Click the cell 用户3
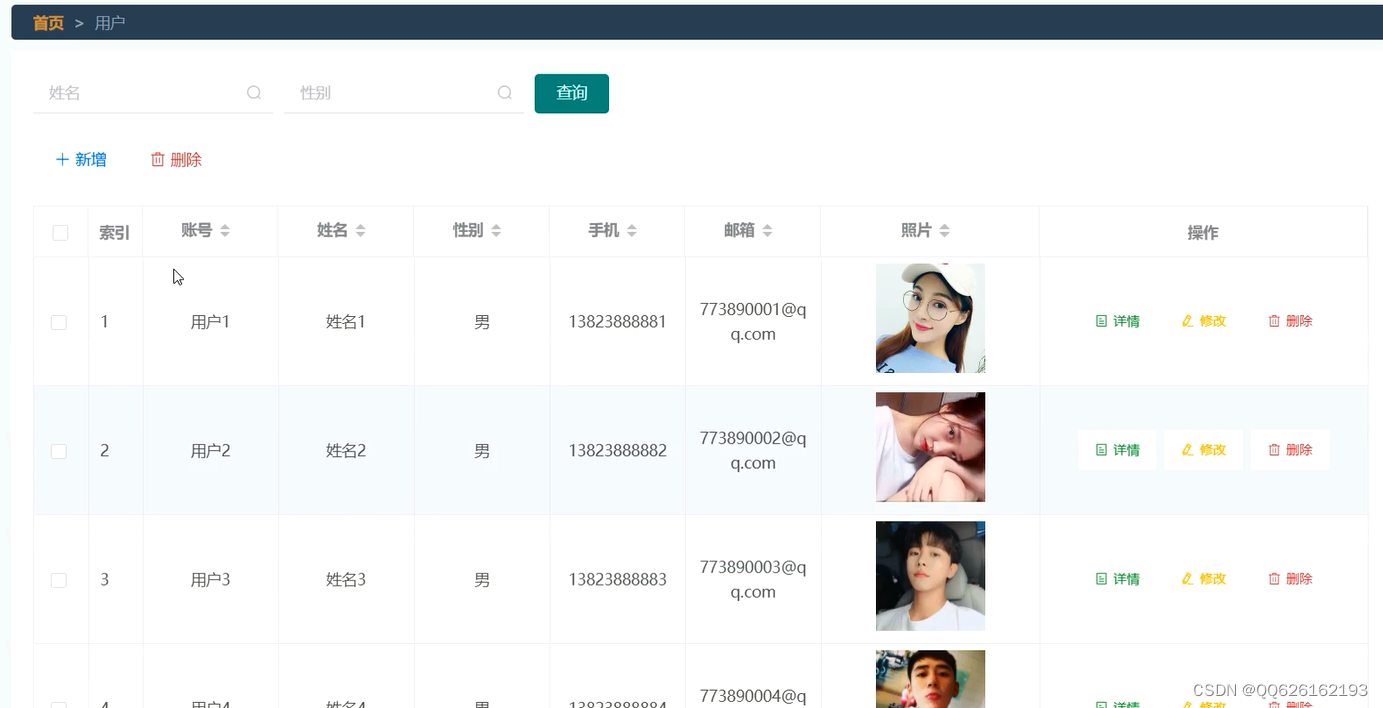 (211, 580)
